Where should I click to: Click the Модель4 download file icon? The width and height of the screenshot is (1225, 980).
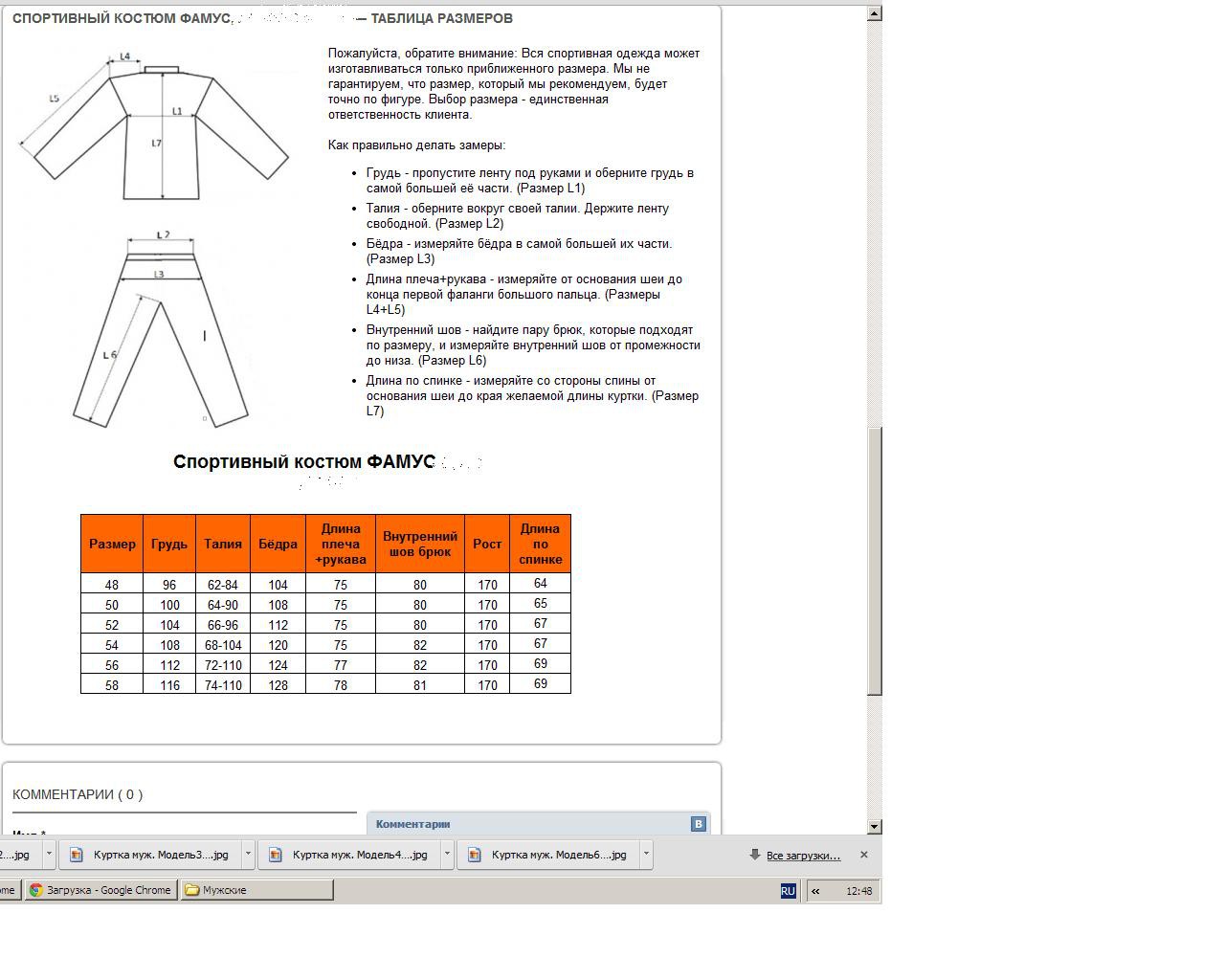[x=276, y=855]
